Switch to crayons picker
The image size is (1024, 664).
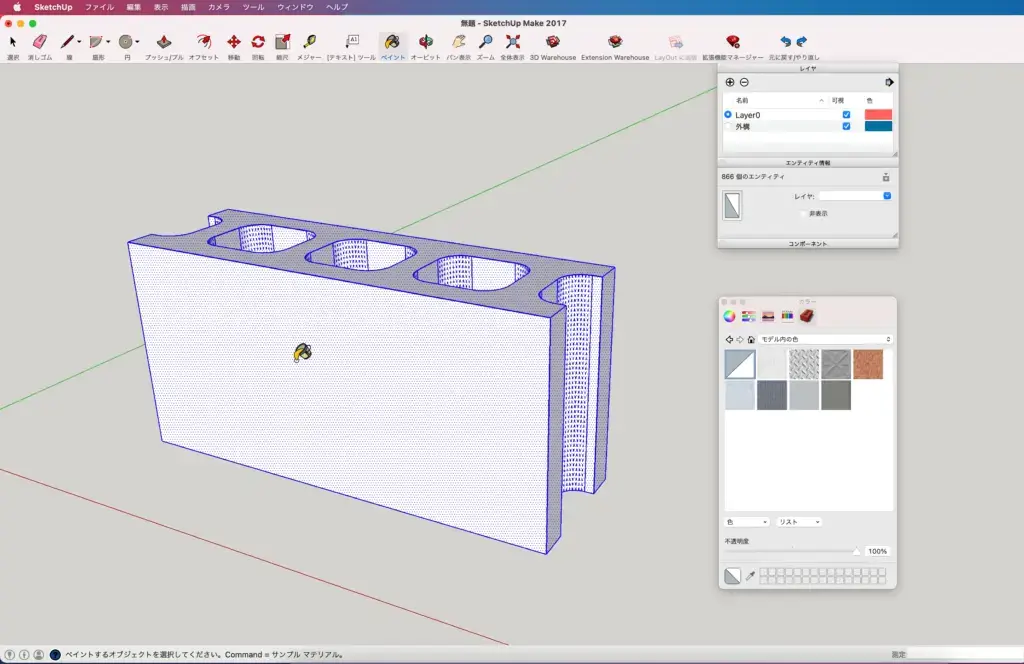click(787, 316)
